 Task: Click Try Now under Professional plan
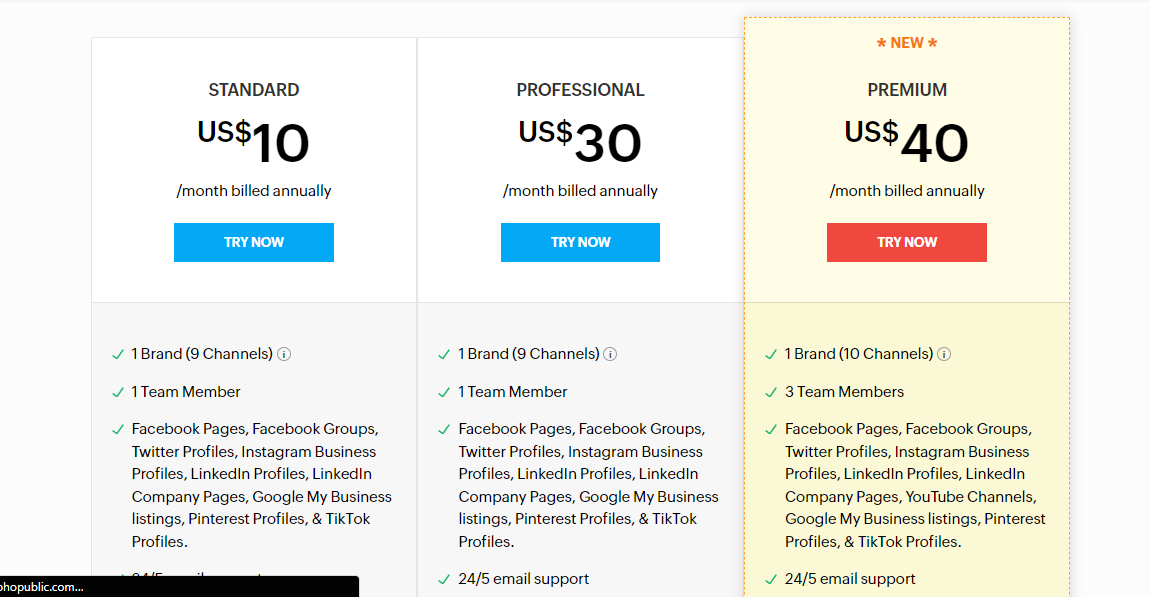(x=580, y=242)
